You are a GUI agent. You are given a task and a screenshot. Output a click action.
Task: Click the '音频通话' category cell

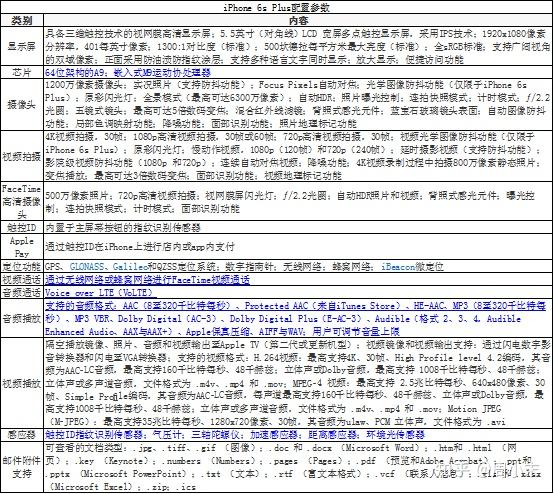click(x=22, y=293)
